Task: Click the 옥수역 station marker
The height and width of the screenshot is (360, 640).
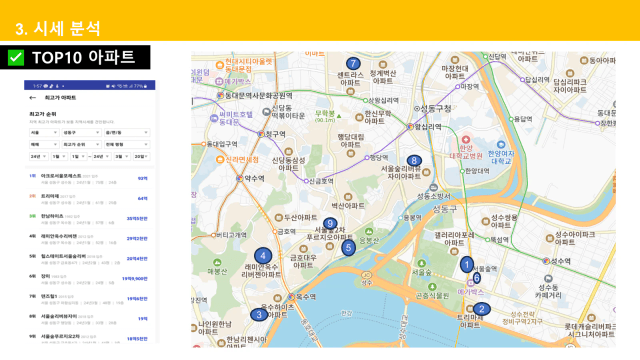Action: 291,297
